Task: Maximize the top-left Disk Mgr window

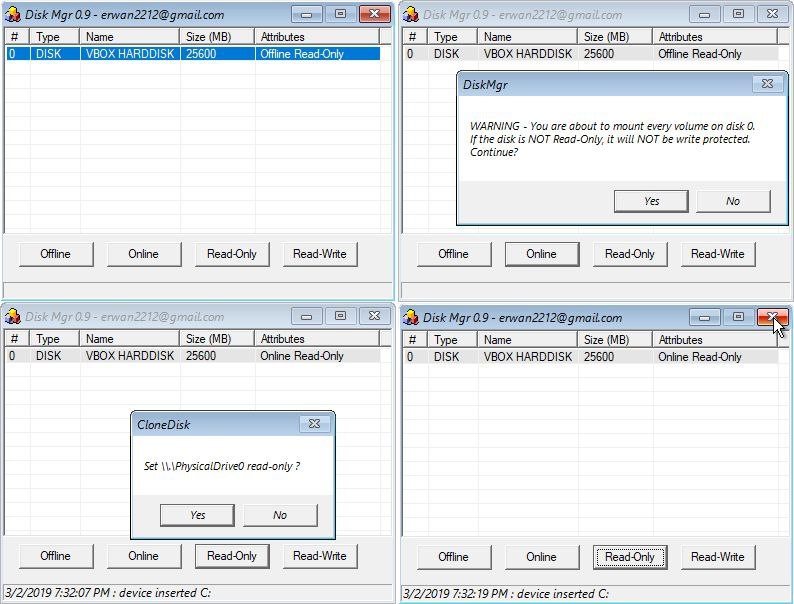Action: [340, 14]
